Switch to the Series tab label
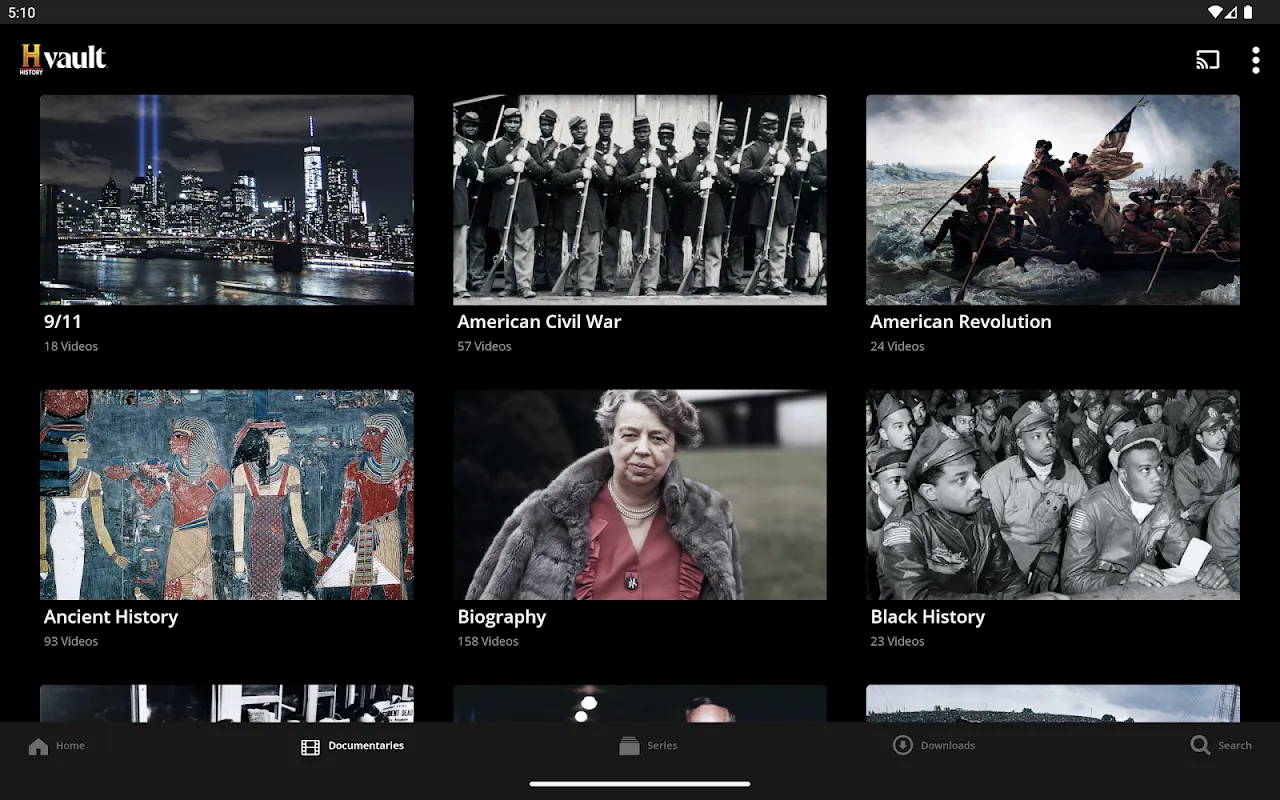The image size is (1280, 800). 662,746
